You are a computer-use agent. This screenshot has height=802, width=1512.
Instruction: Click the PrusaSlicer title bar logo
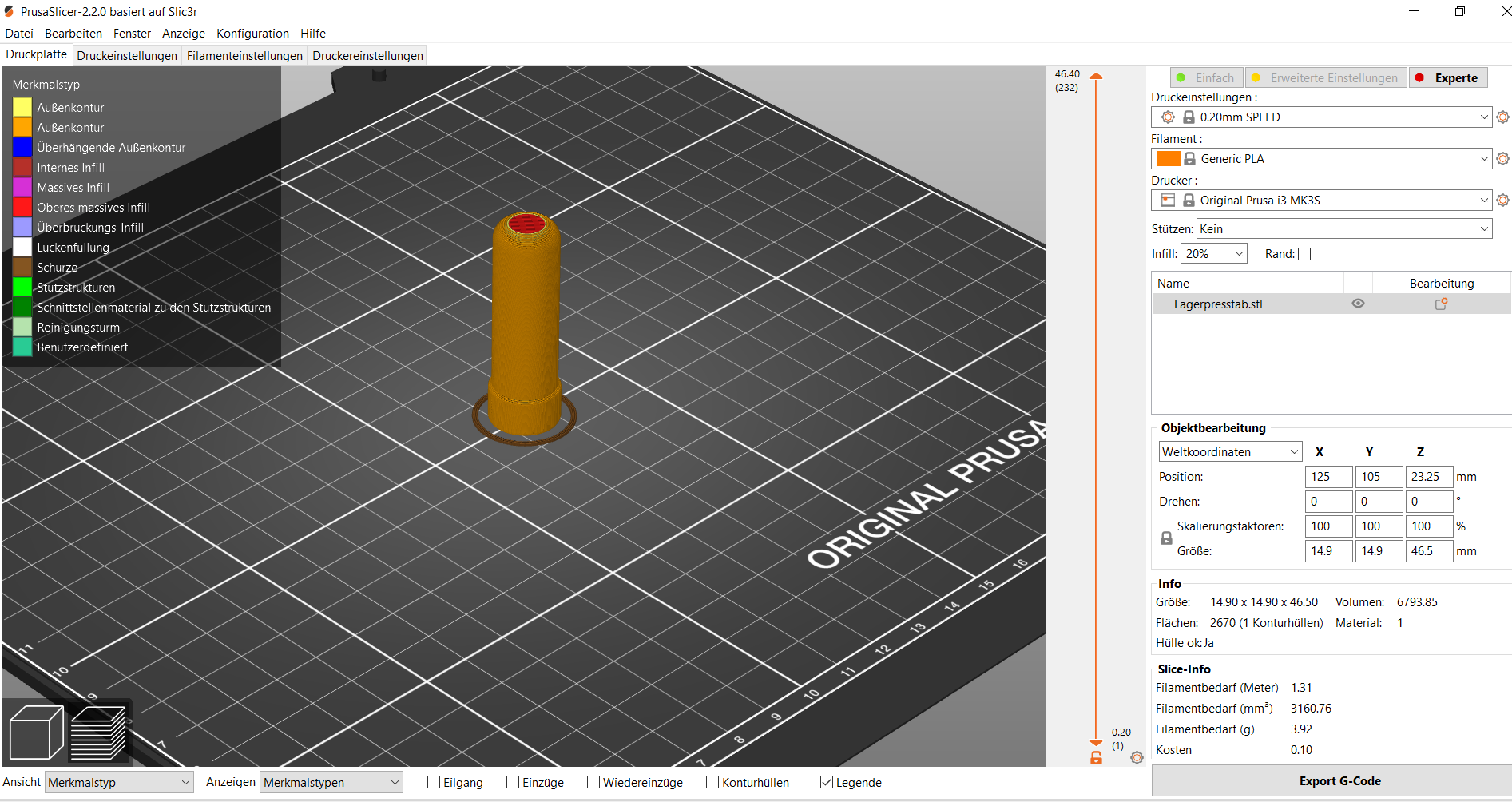[x=10, y=11]
